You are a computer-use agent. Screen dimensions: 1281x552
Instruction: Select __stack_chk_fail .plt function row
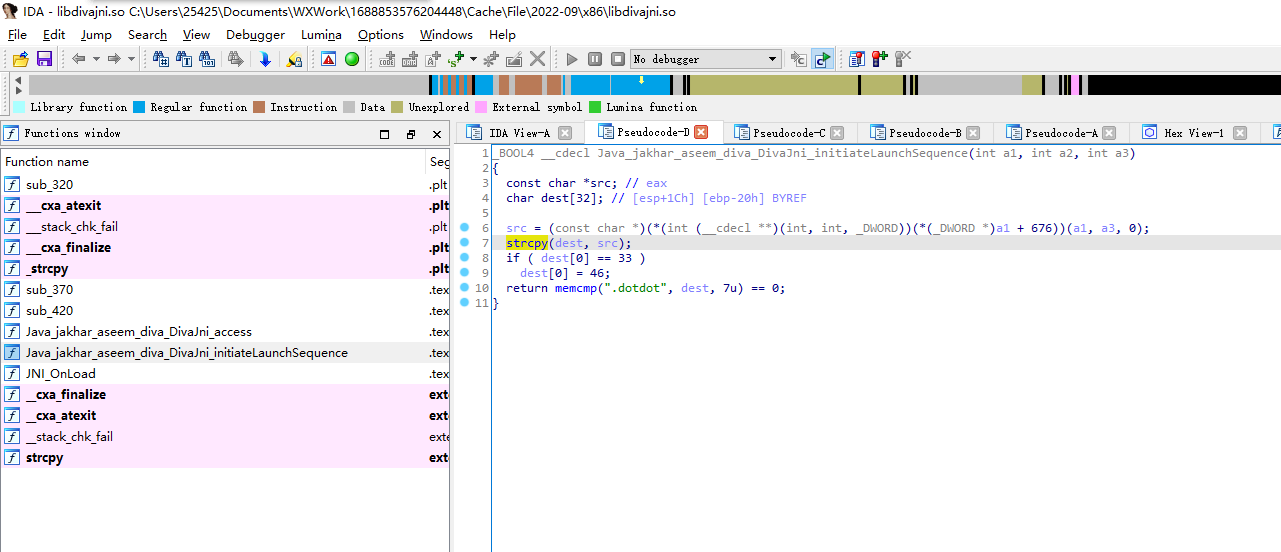[x=225, y=227]
